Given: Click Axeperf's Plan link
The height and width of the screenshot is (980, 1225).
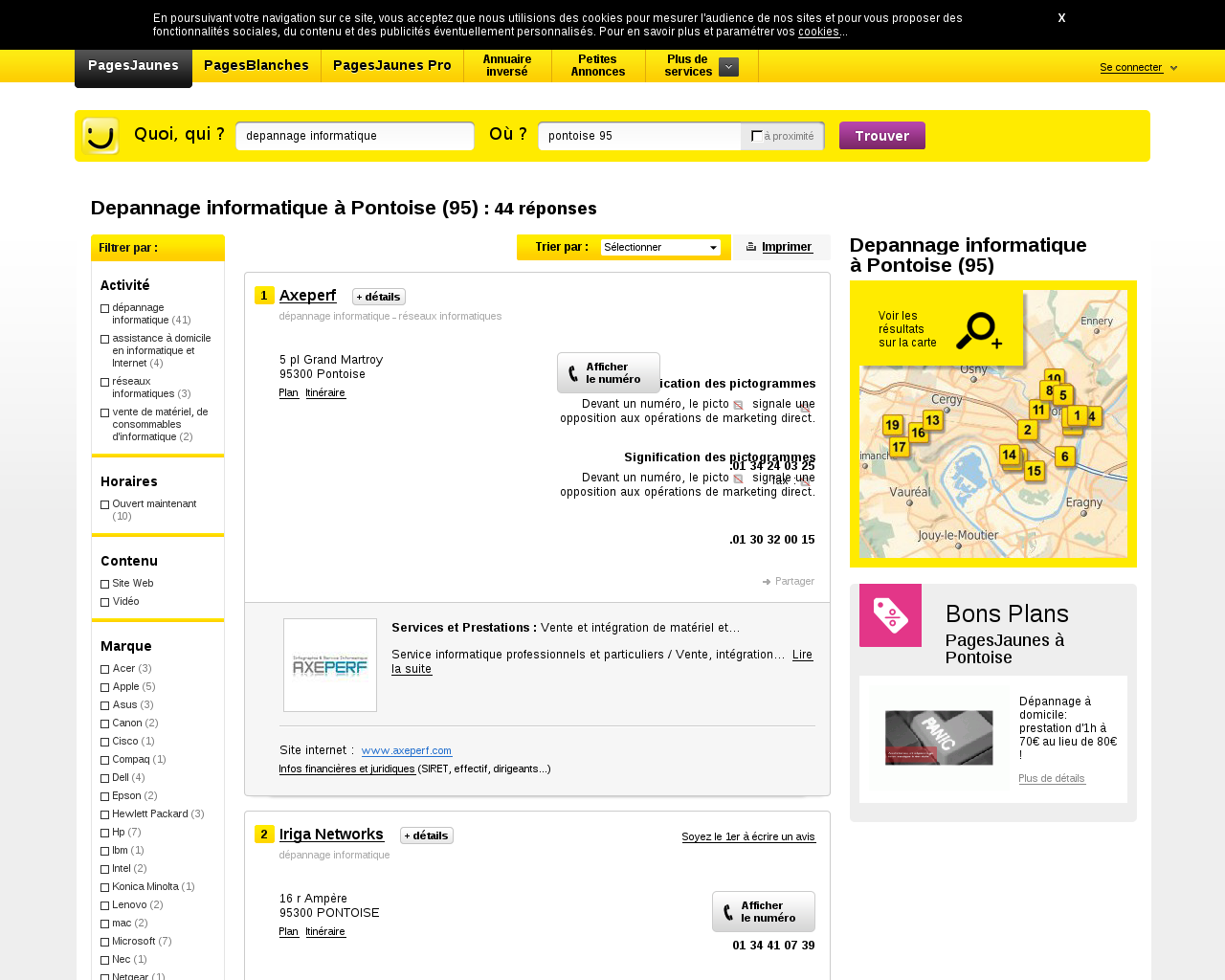Looking at the screenshot, I should 289,393.
